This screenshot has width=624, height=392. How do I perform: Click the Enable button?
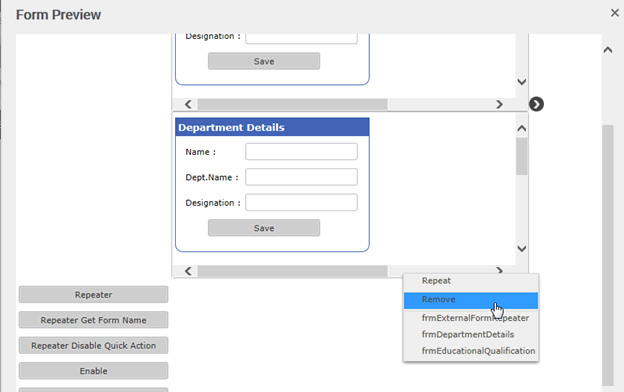[94, 371]
